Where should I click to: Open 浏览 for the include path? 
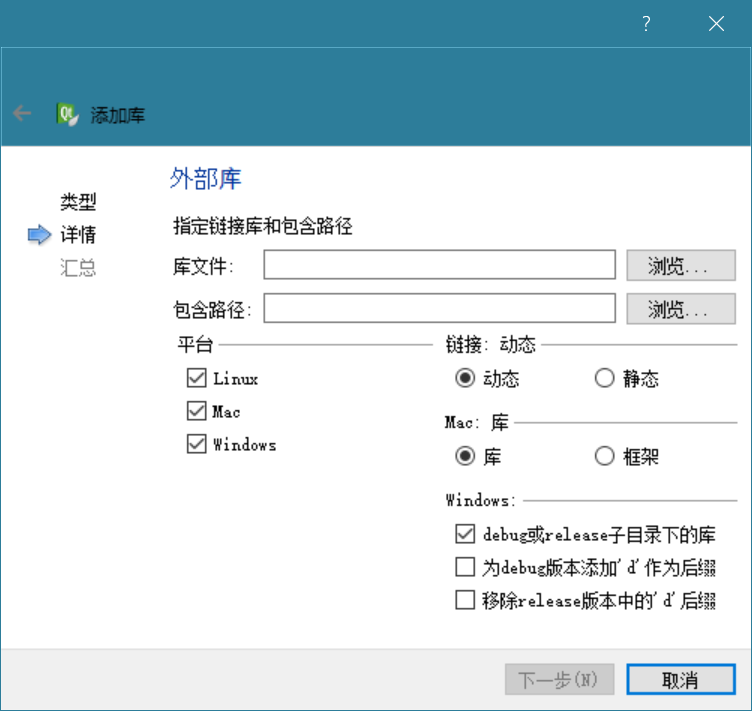point(680,308)
